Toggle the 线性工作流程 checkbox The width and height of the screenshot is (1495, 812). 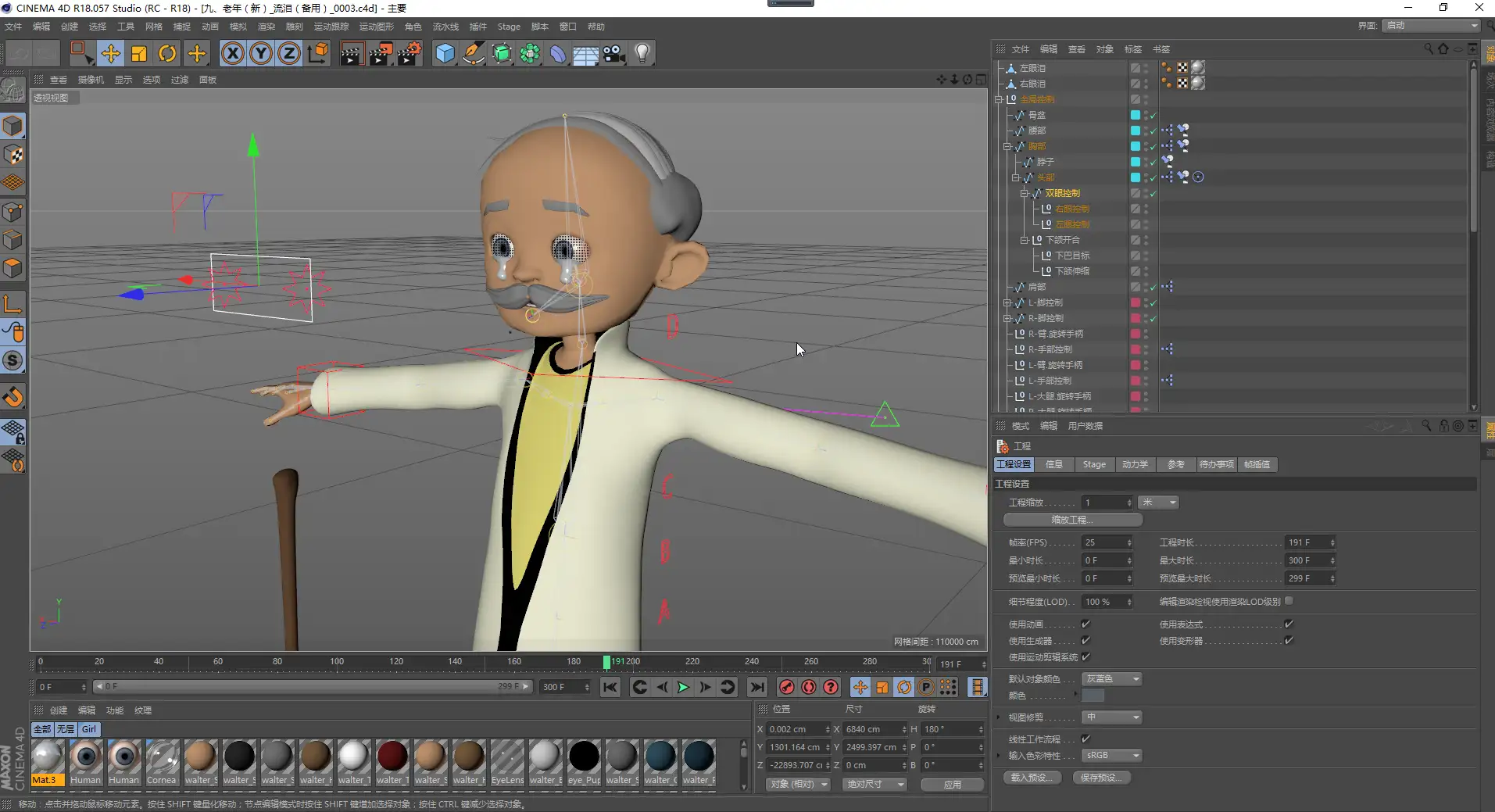pyautogui.click(x=1085, y=739)
